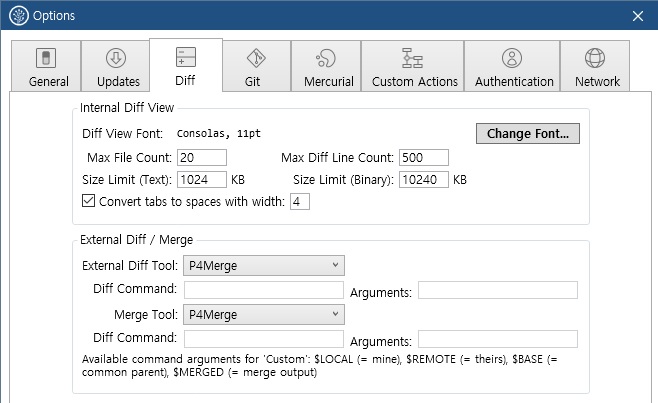658x403 pixels.
Task: Click the external Diff Command field
Action: point(264,290)
